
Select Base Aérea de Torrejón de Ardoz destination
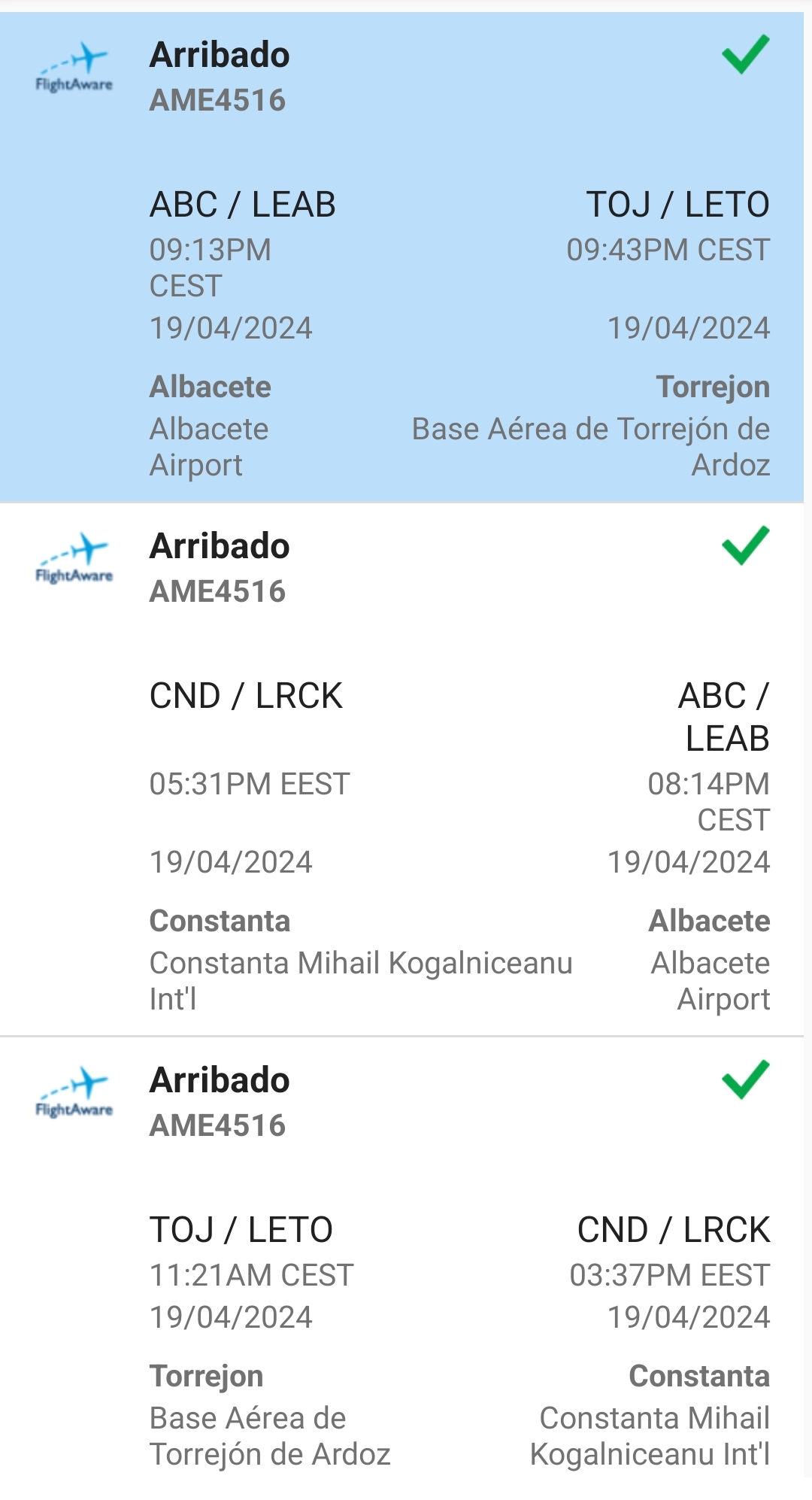coord(591,447)
